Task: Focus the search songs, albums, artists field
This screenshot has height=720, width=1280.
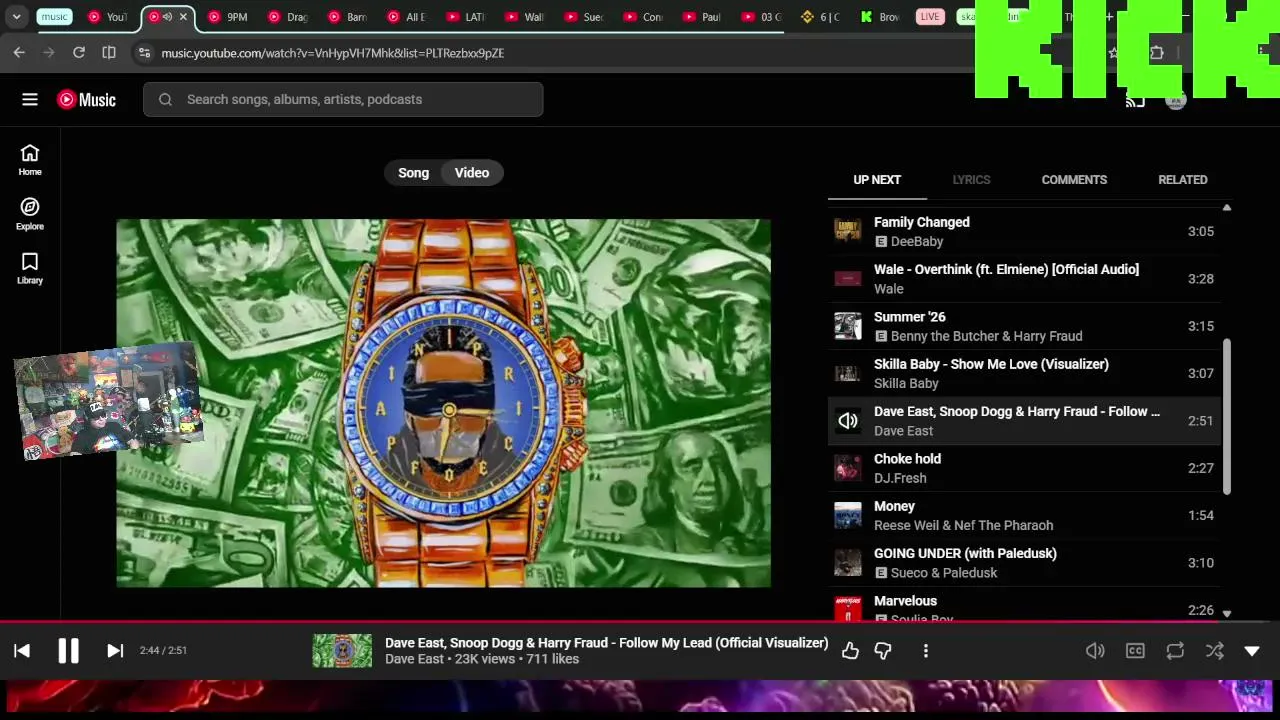Action: pos(343,99)
